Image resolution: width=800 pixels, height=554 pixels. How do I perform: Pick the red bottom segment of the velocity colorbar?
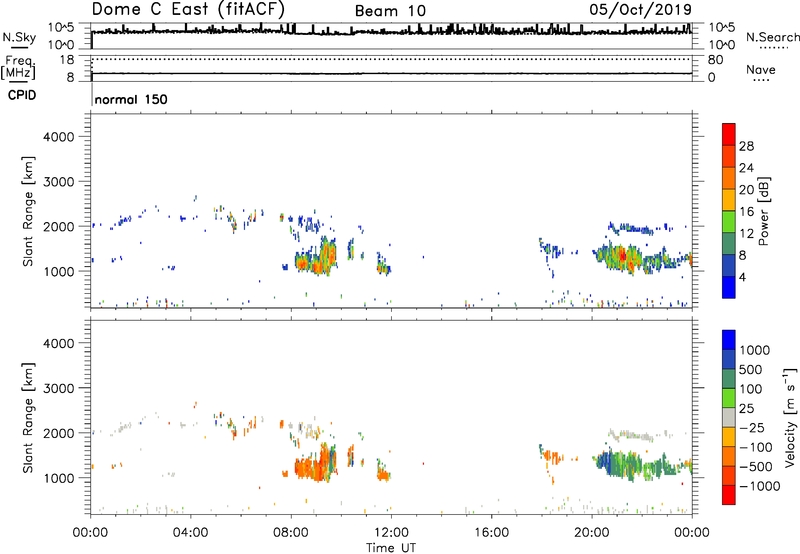point(729,495)
